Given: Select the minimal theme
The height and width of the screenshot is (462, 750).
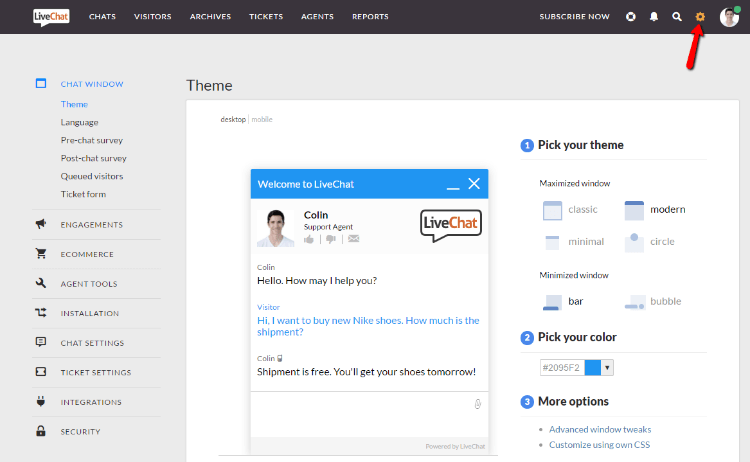Looking at the screenshot, I should (574, 242).
